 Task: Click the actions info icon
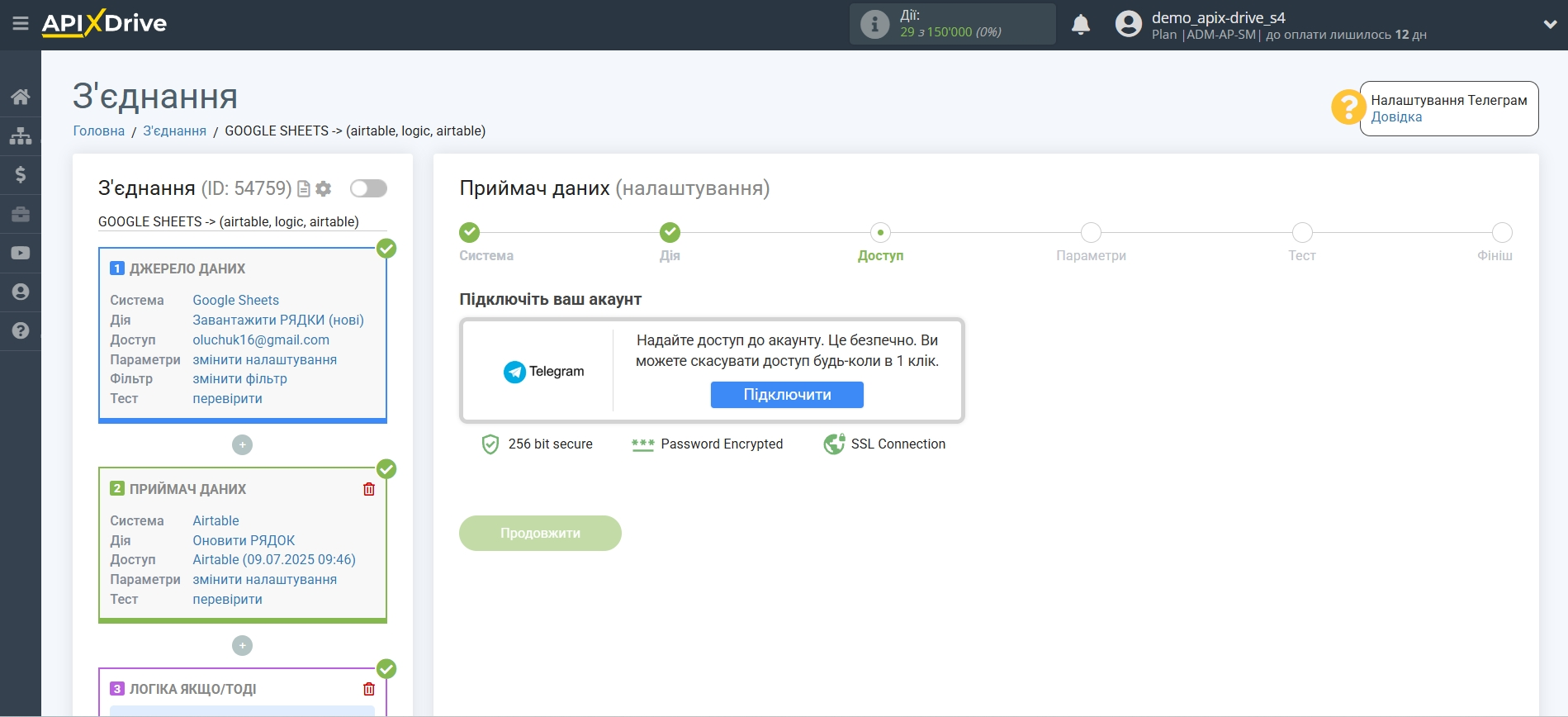click(874, 24)
